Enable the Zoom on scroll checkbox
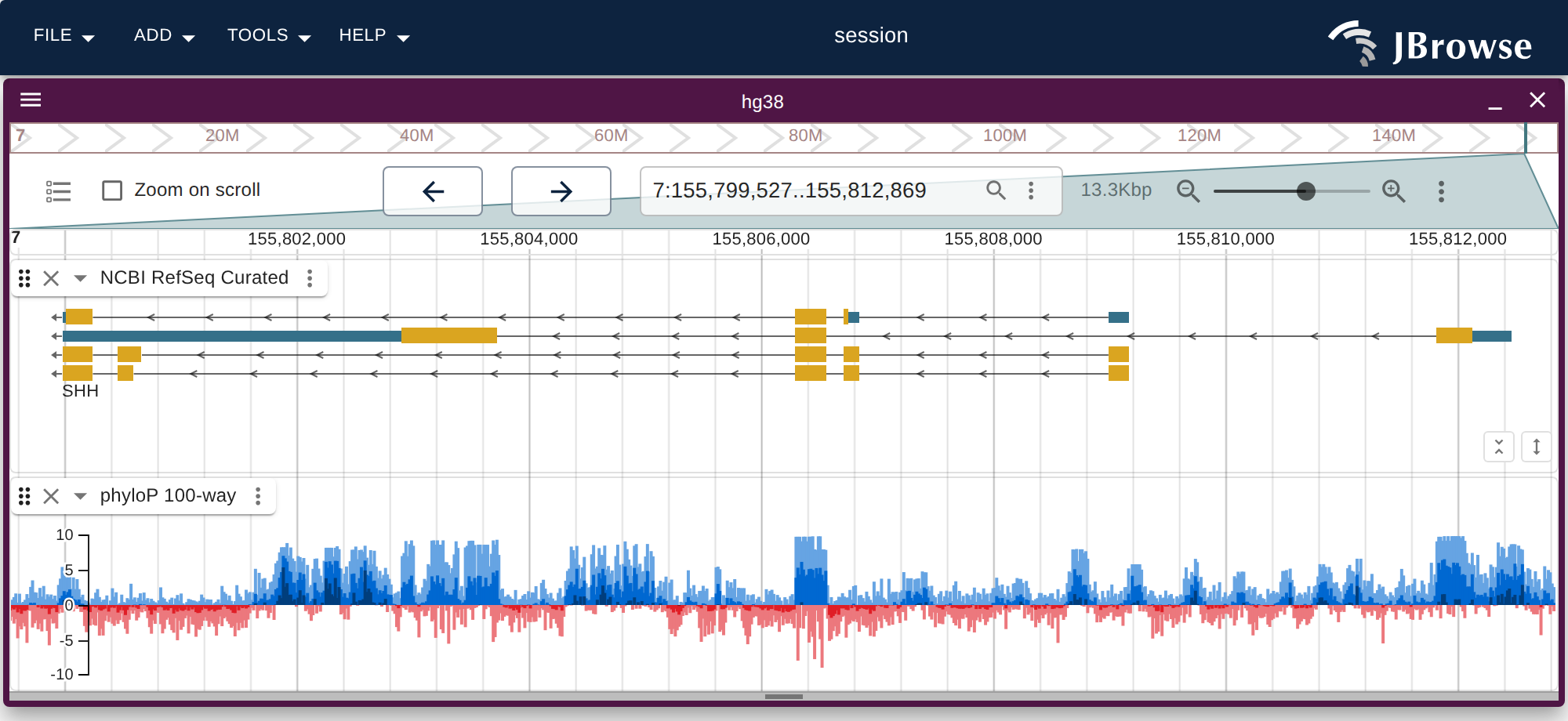The image size is (1568, 721). pos(112,190)
